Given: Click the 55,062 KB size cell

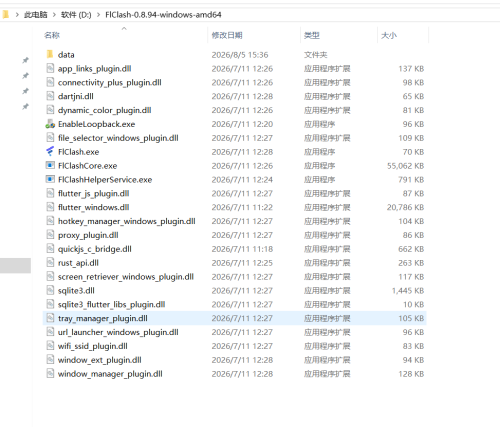Looking at the screenshot, I should pos(405,166).
